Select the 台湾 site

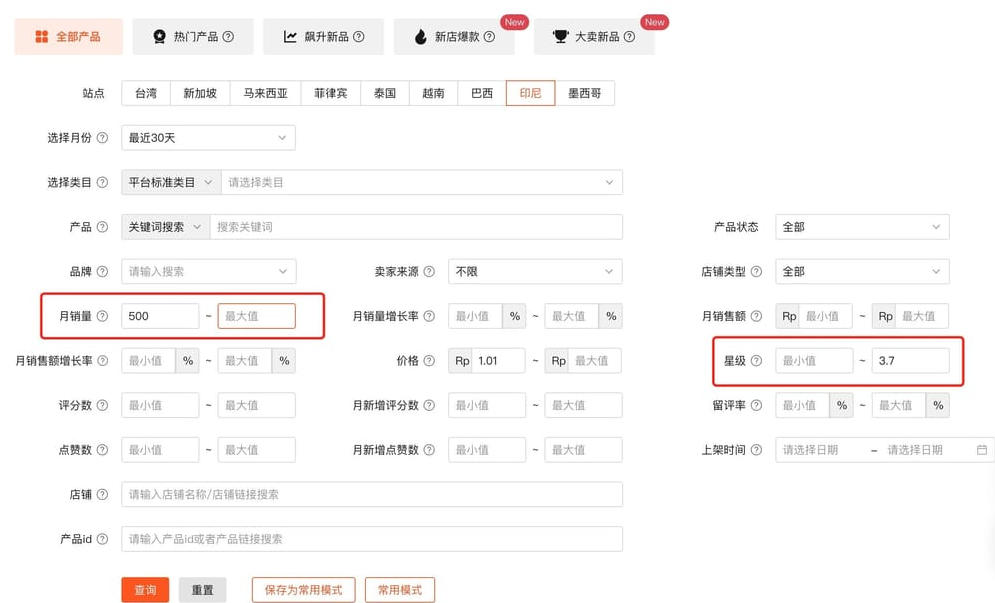(x=146, y=93)
